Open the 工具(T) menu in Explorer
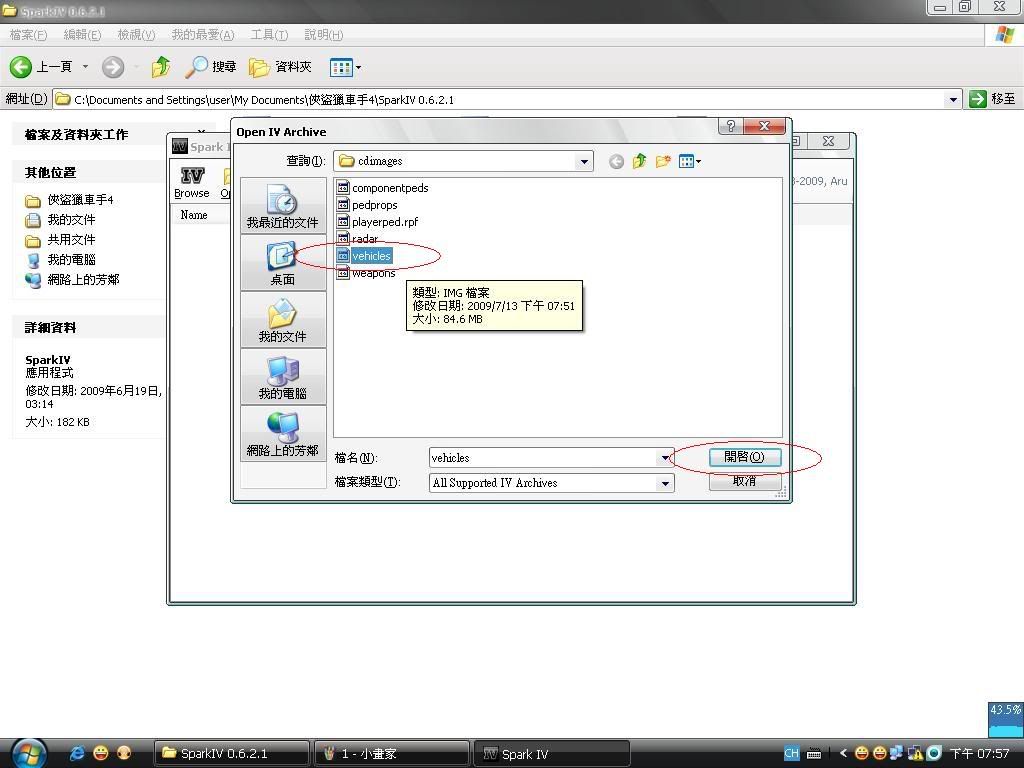 268,35
